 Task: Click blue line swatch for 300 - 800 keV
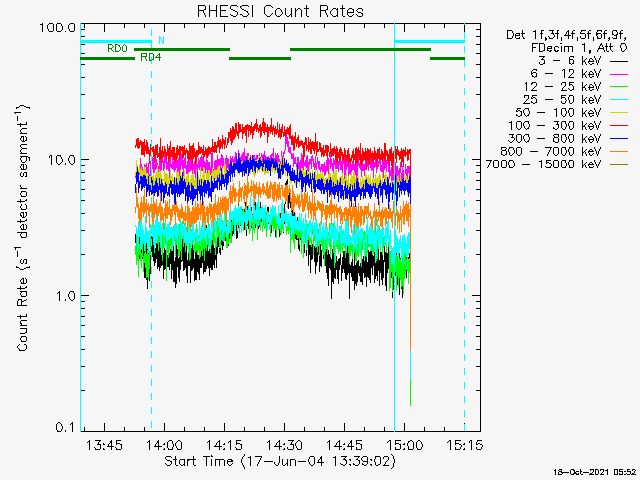(619, 139)
